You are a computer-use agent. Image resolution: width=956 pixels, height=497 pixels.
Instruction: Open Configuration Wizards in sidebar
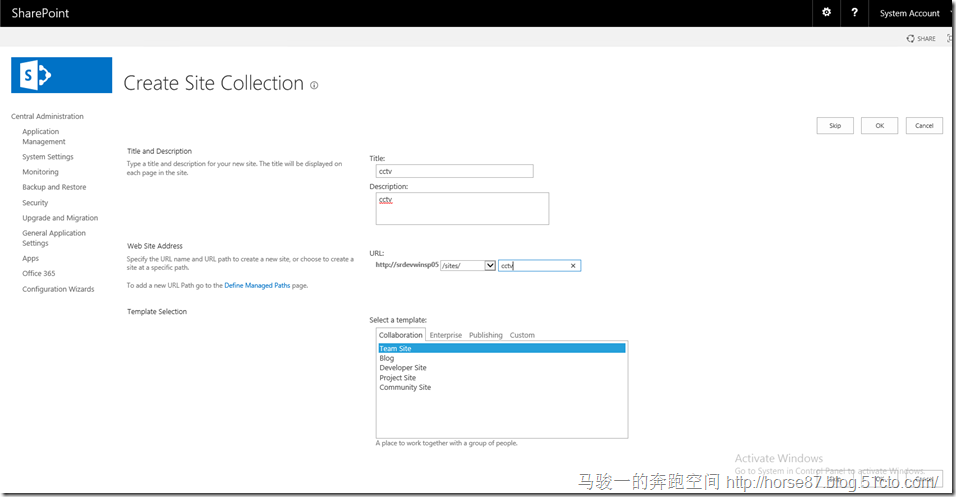58,289
